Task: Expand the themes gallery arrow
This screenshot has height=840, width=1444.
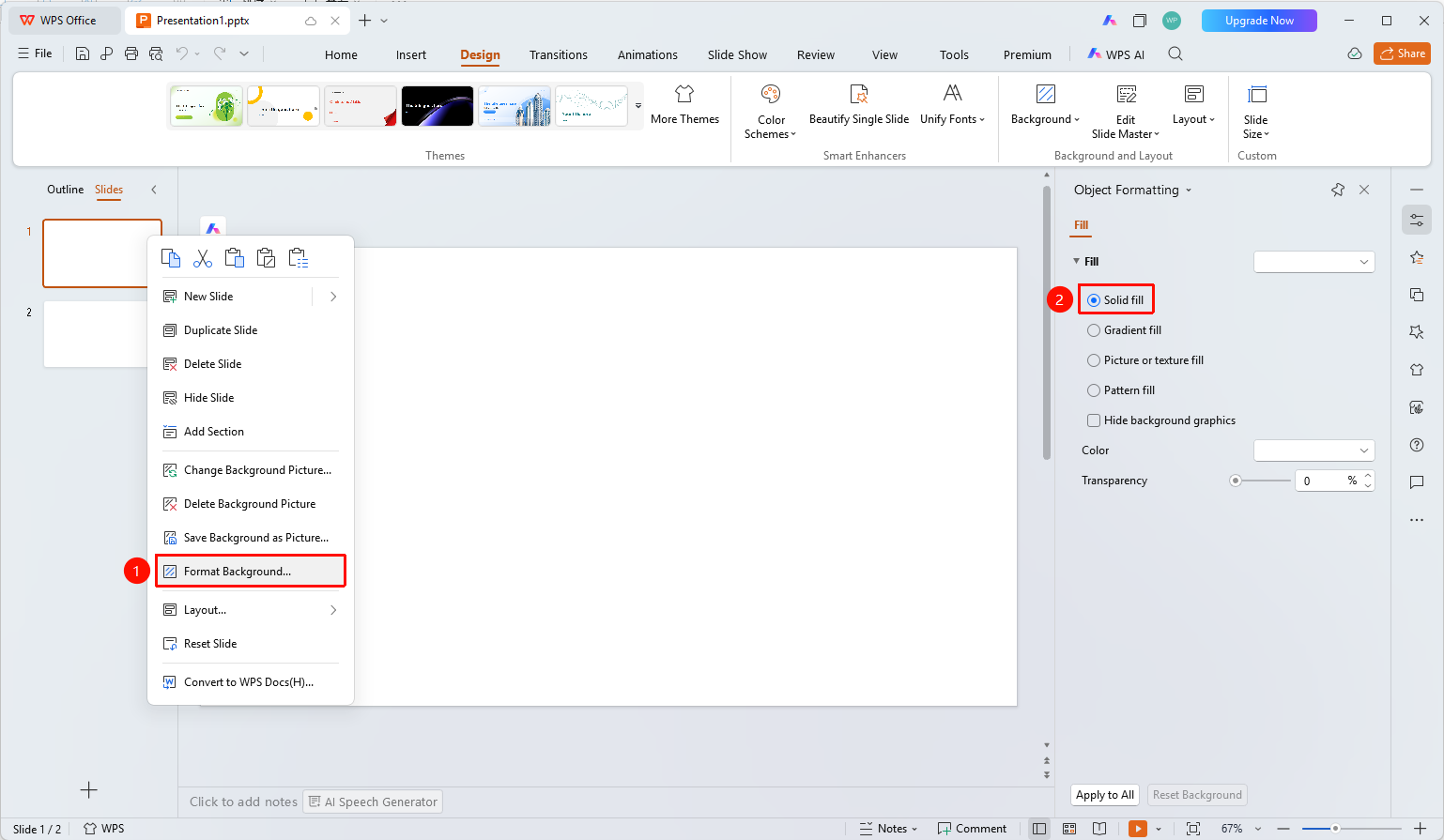Action: 638,106
